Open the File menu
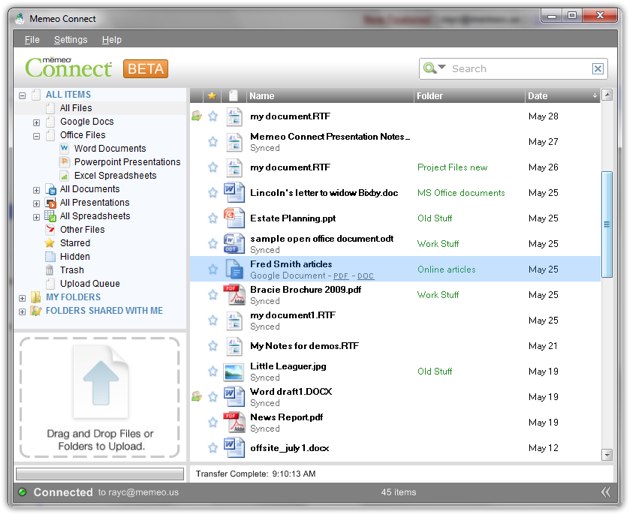 click(x=32, y=40)
